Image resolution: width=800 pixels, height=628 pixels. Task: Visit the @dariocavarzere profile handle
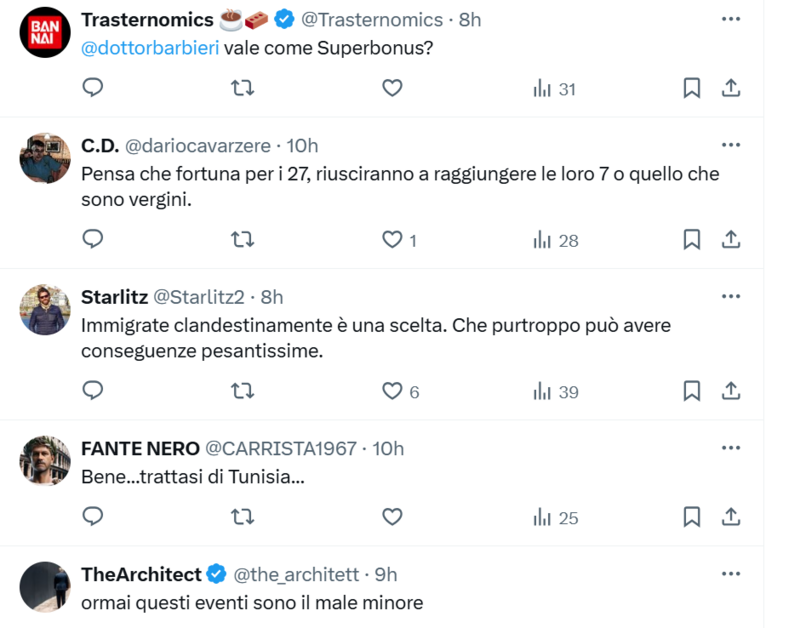(x=198, y=146)
